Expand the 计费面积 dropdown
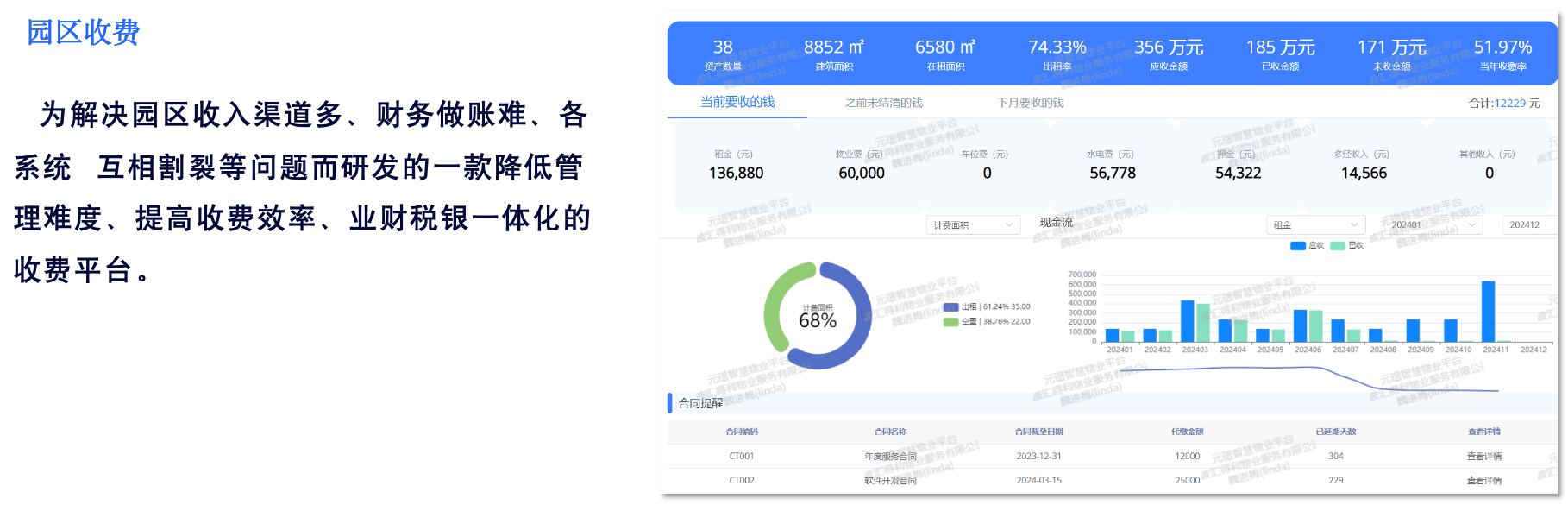The height and width of the screenshot is (505, 1568). click(x=973, y=225)
